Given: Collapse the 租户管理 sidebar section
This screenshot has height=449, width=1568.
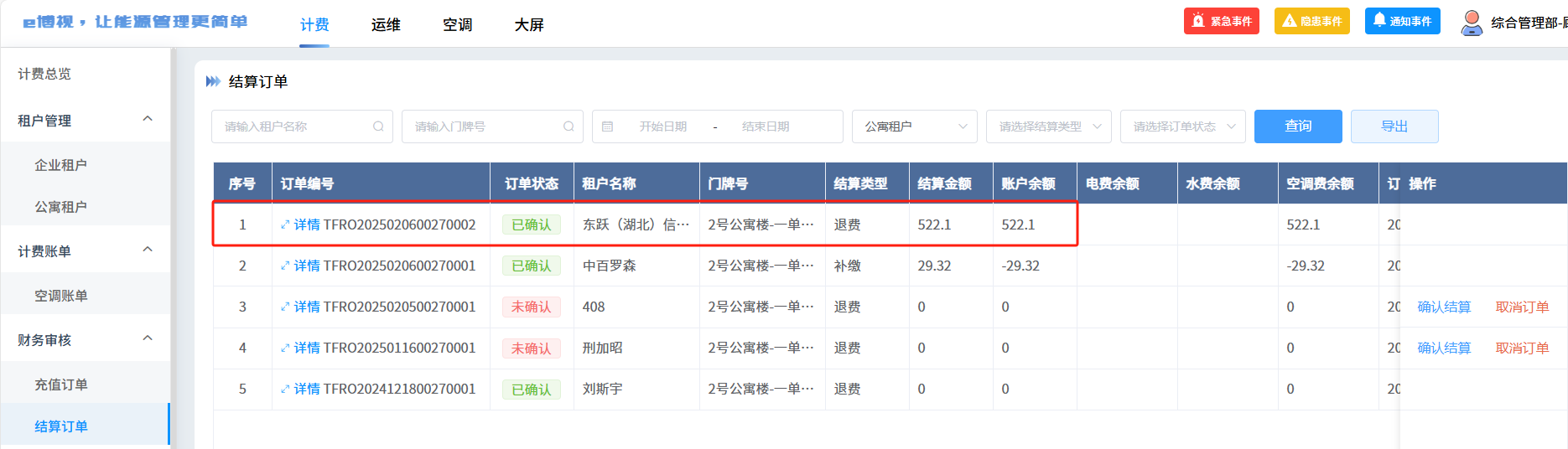Looking at the screenshot, I should [x=148, y=120].
